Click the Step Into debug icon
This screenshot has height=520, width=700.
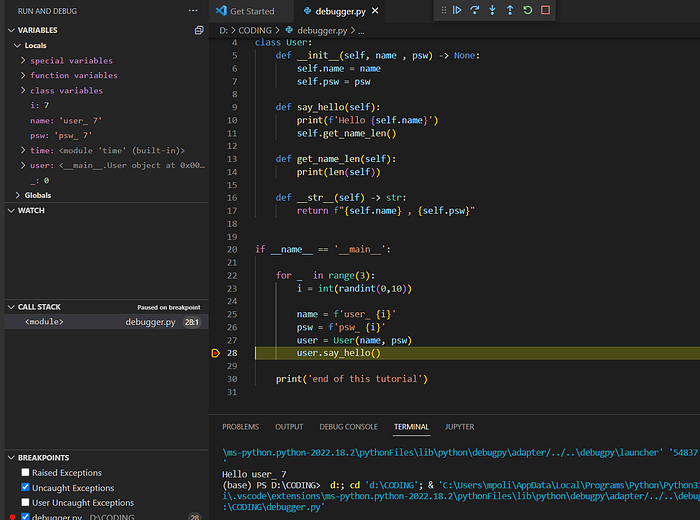pyautogui.click(x=492, y=10)
